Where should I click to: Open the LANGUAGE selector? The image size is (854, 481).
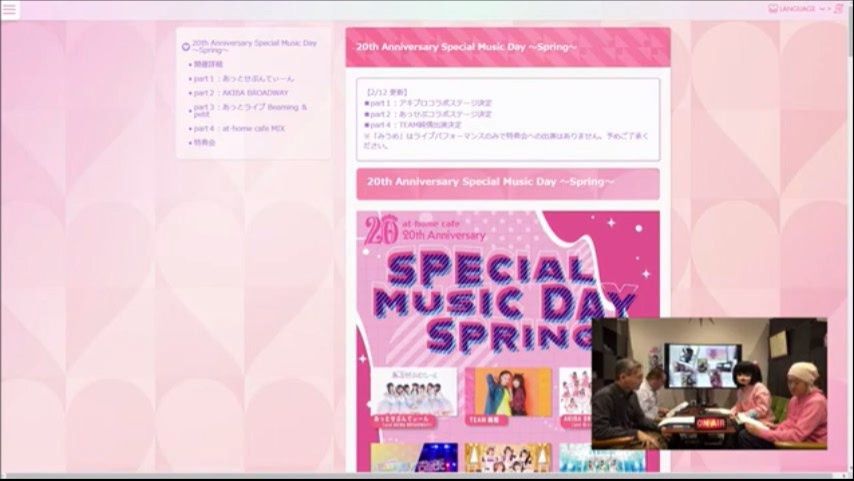pos(798,9)
